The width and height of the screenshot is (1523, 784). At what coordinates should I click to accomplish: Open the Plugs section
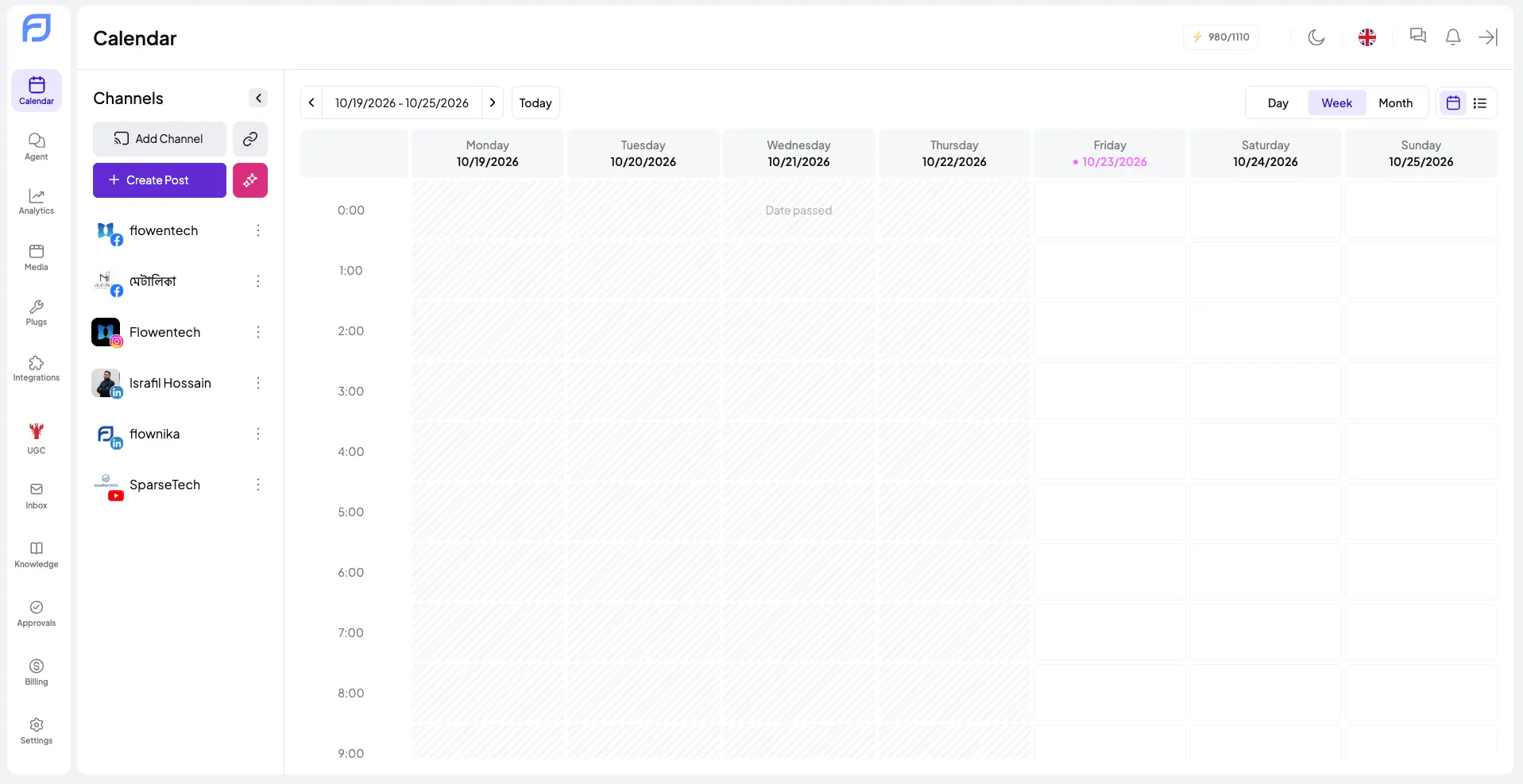(x=37, y=313)
